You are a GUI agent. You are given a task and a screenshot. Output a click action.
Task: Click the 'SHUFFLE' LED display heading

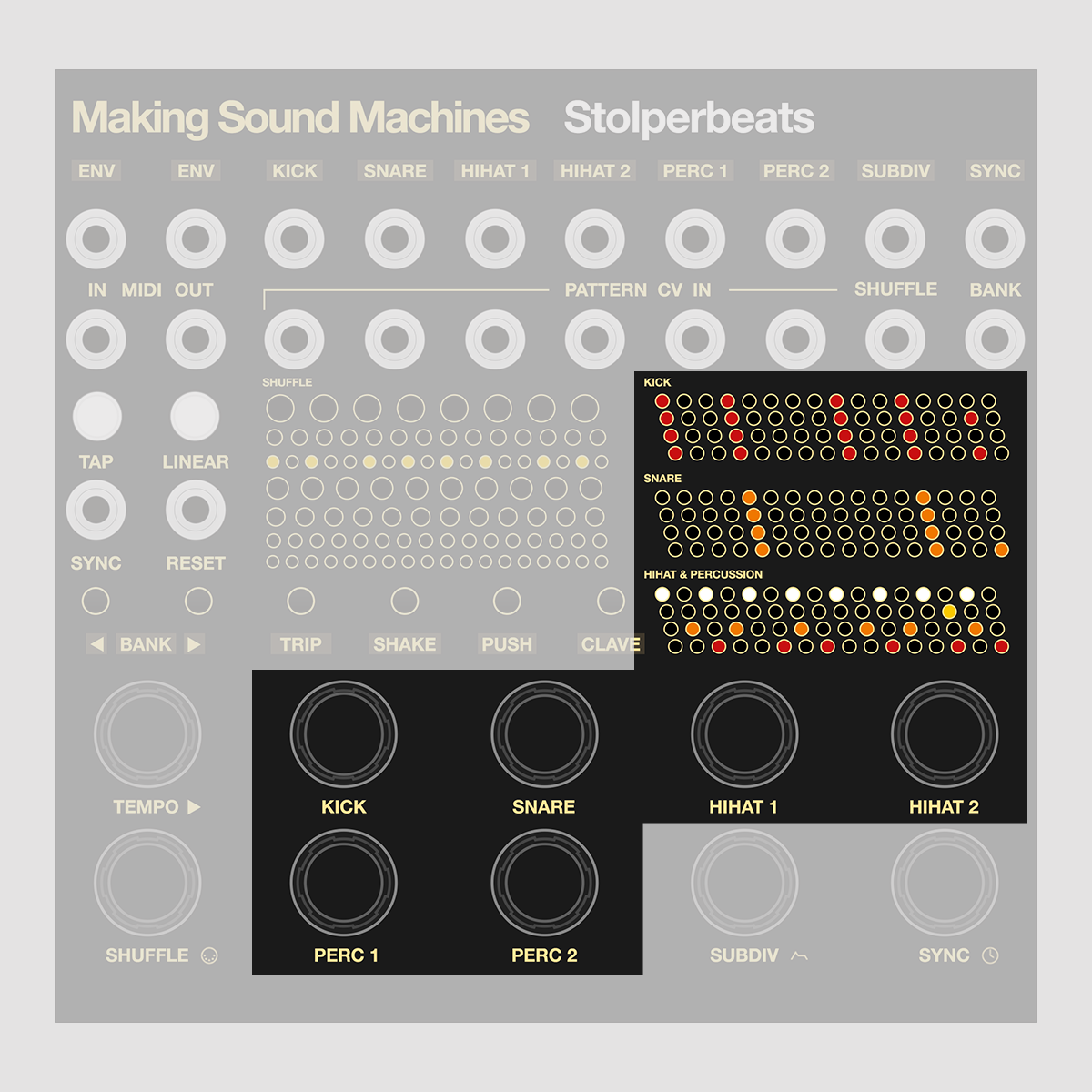(288, 382)
